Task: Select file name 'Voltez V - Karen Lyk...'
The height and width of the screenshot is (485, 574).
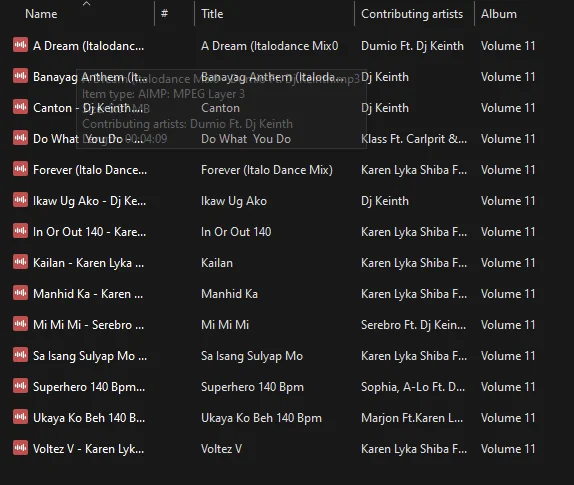Action: pyautogui.click(x=88, y=449)
